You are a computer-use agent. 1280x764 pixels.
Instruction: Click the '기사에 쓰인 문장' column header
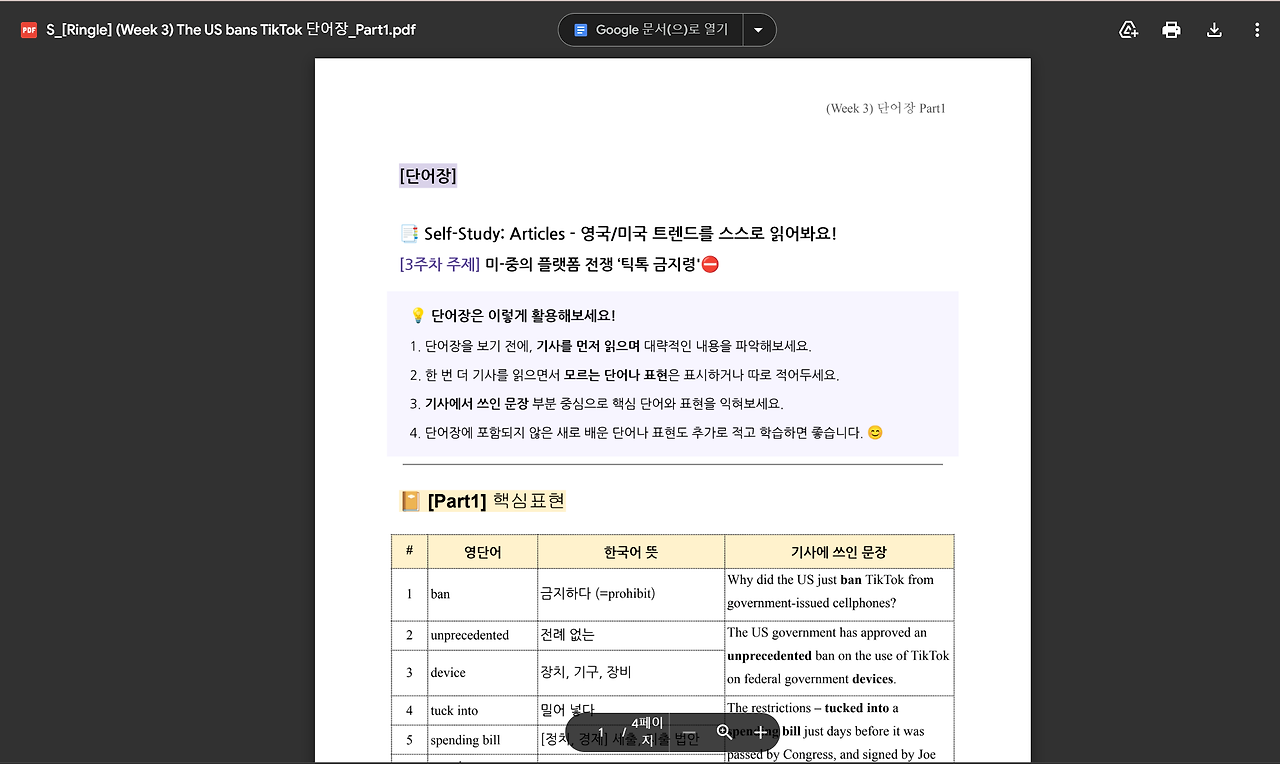pos(839,551)
